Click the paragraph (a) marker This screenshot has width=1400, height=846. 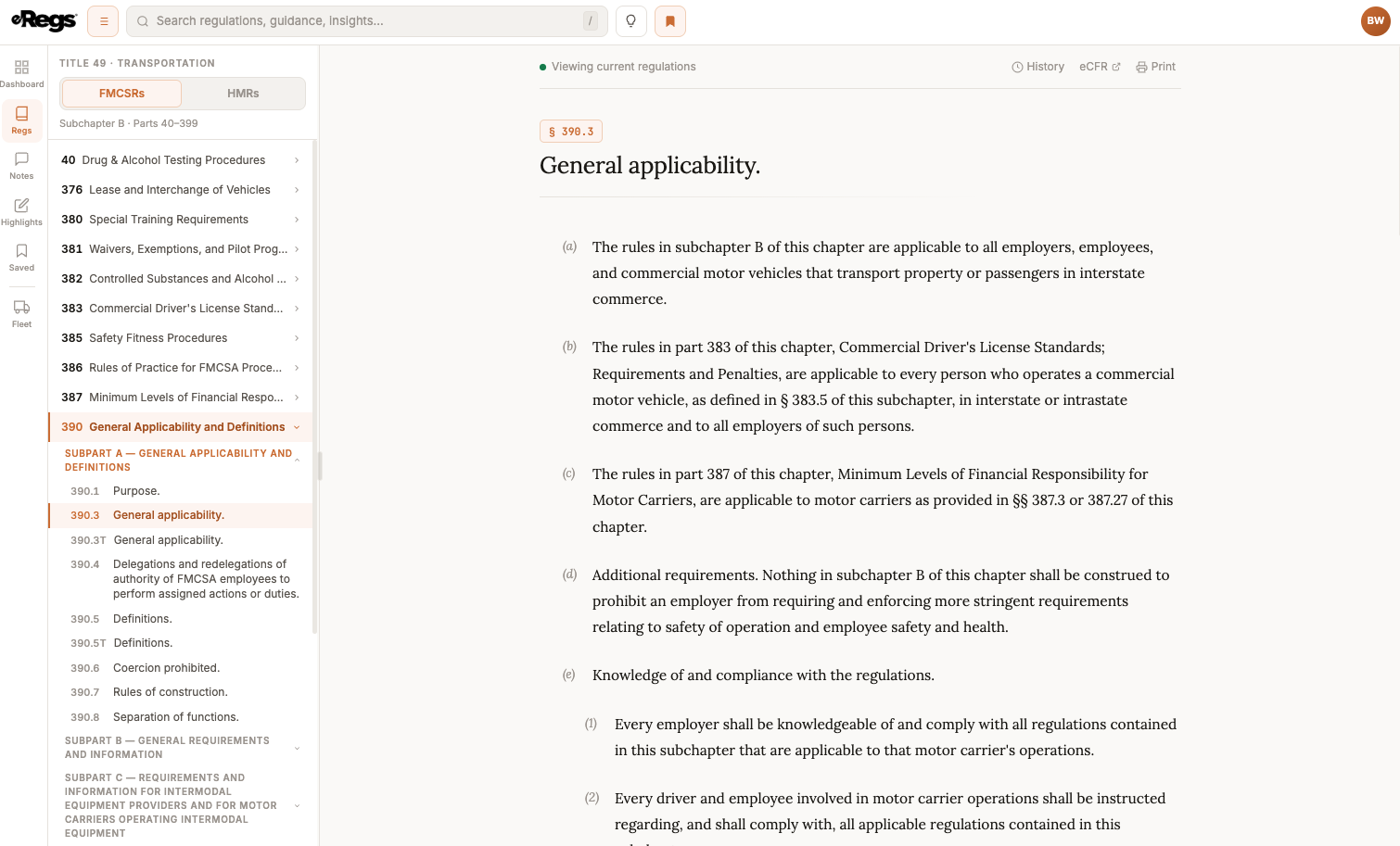569,246
